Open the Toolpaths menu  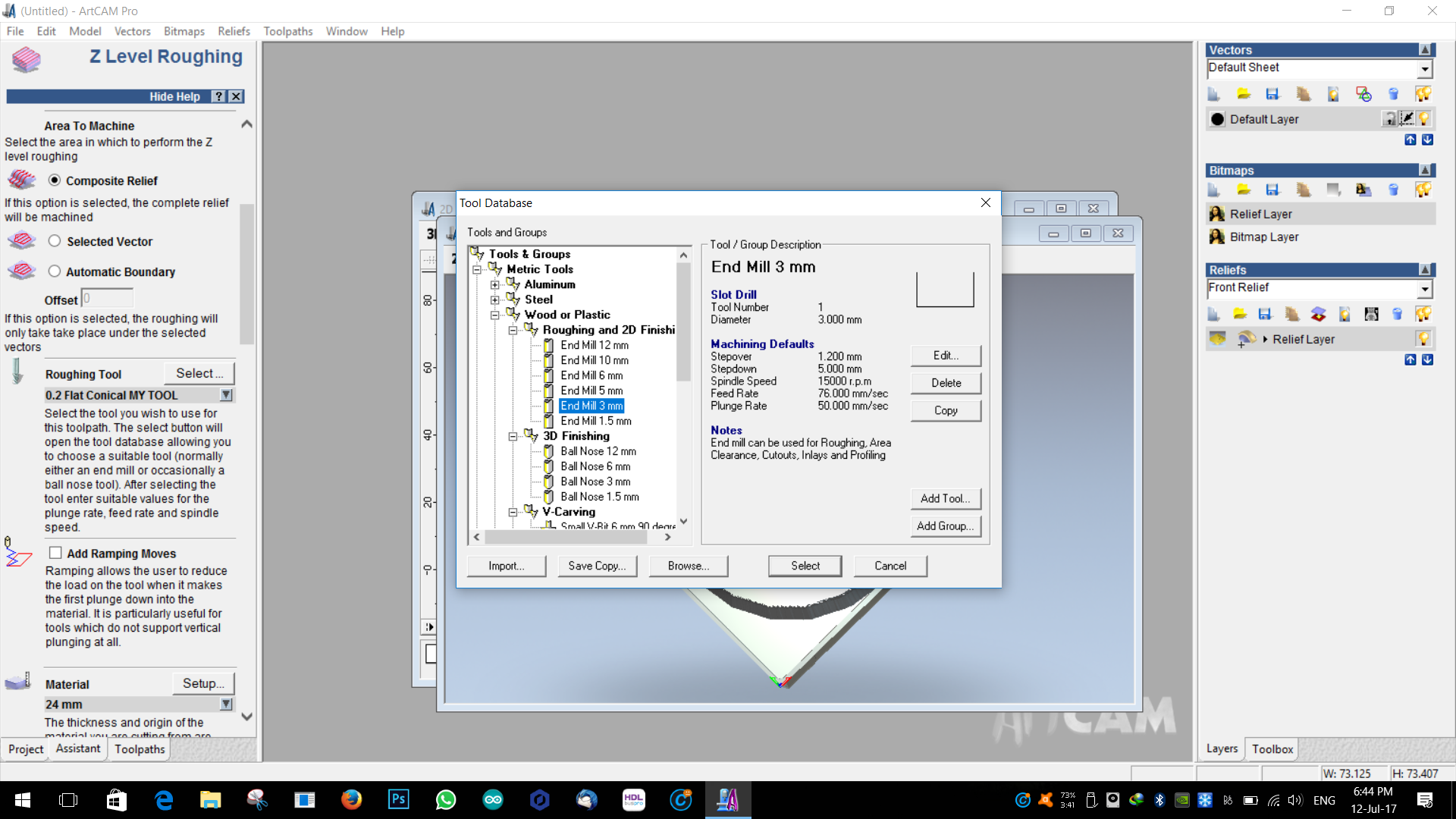pos(287,31)
